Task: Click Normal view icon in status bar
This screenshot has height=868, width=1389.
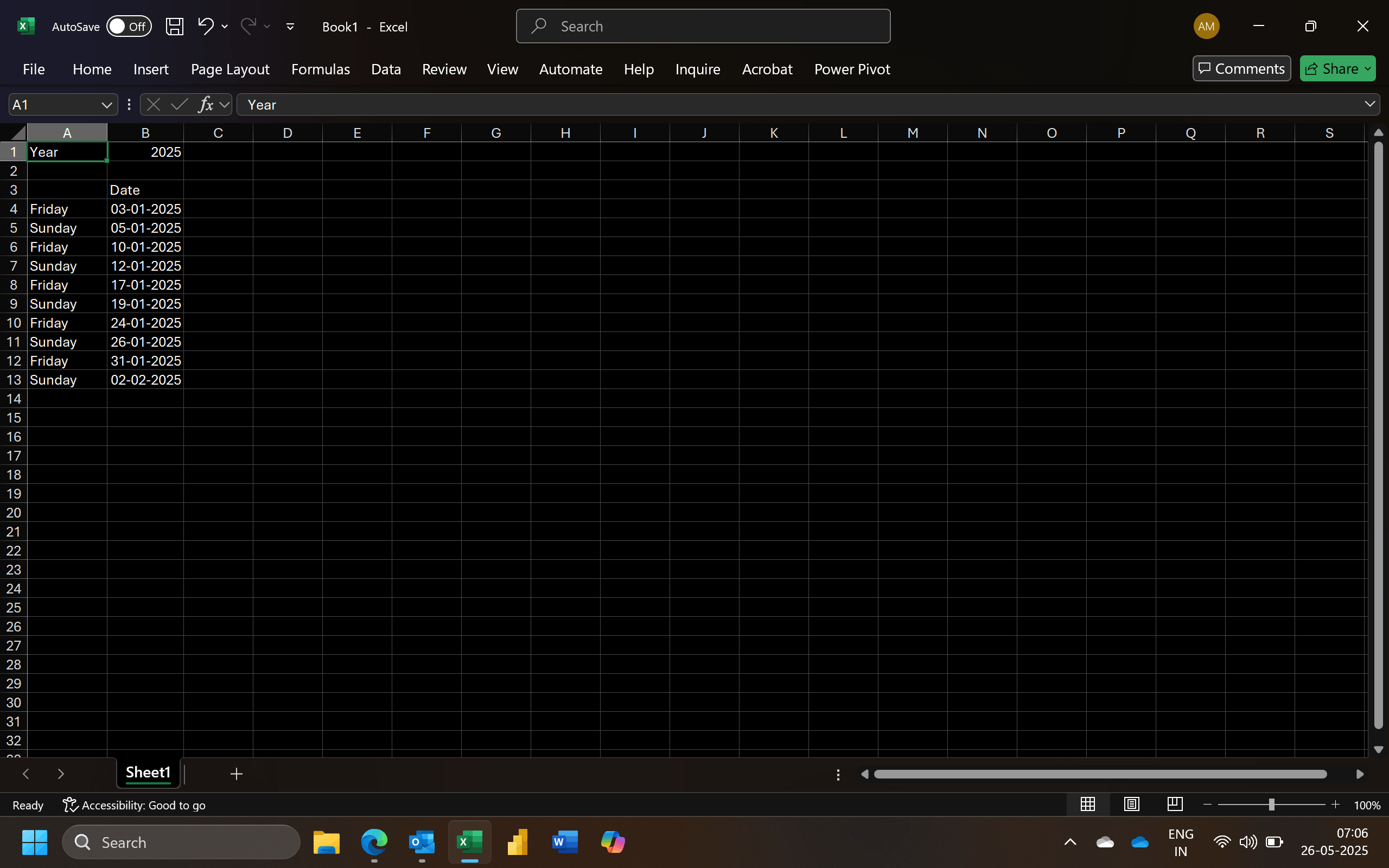Action: click(x=1088, y=805)
